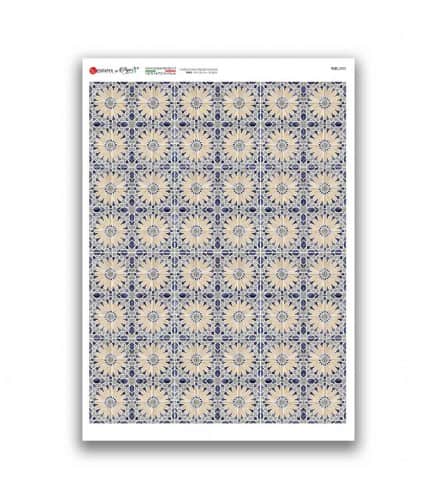
Task: Click the red circular brand logo
Action: coord(93,70)
